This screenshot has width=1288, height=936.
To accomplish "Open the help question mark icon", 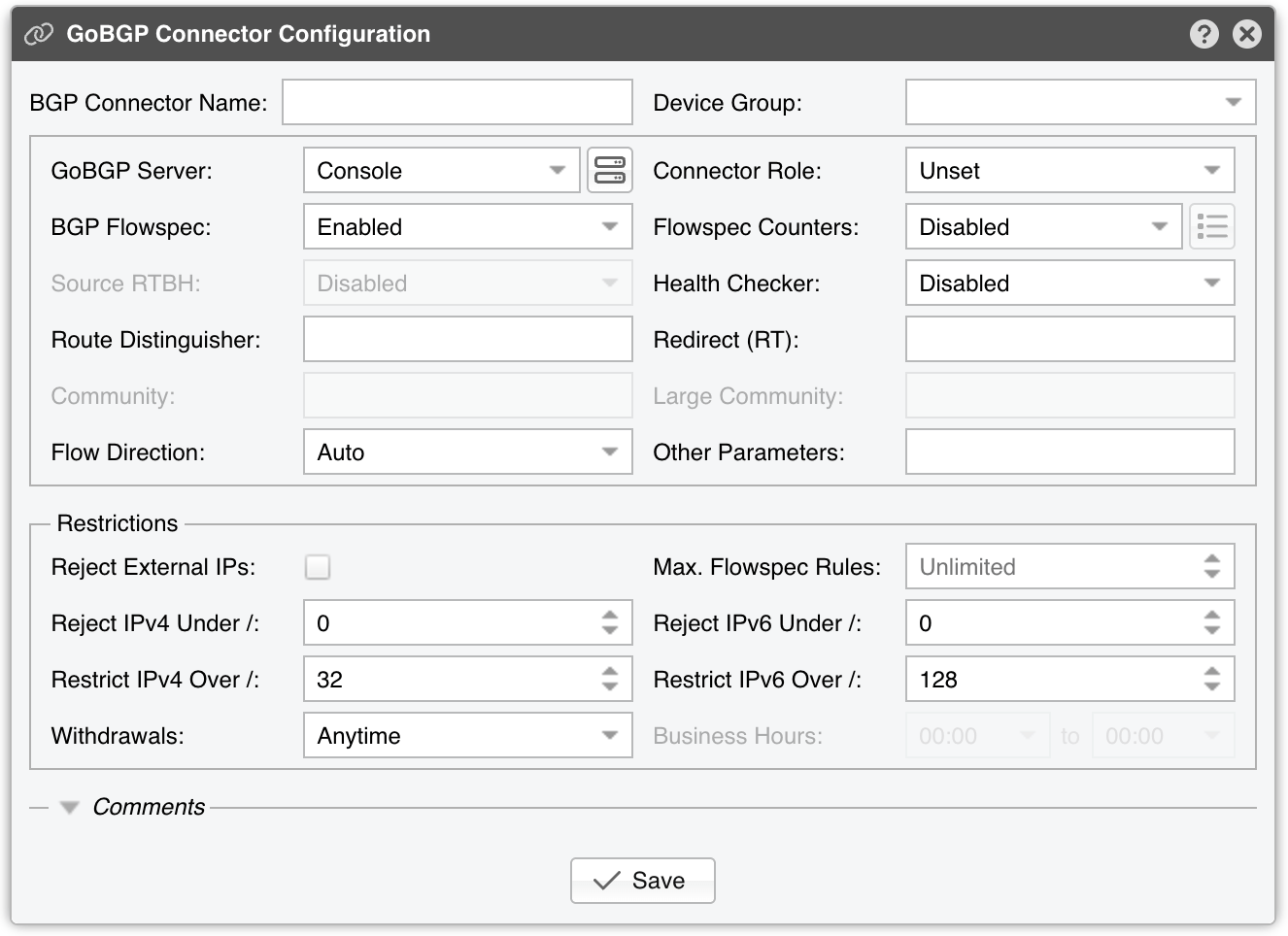I will [1203, 34].
